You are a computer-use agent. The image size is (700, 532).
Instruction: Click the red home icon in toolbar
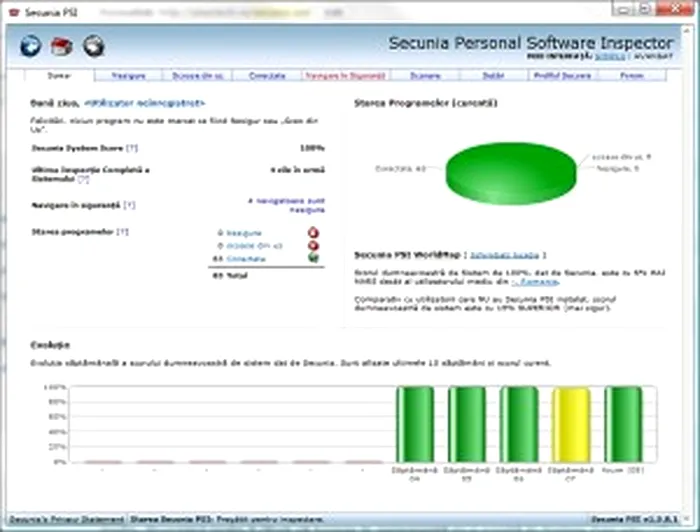[62, 45]
